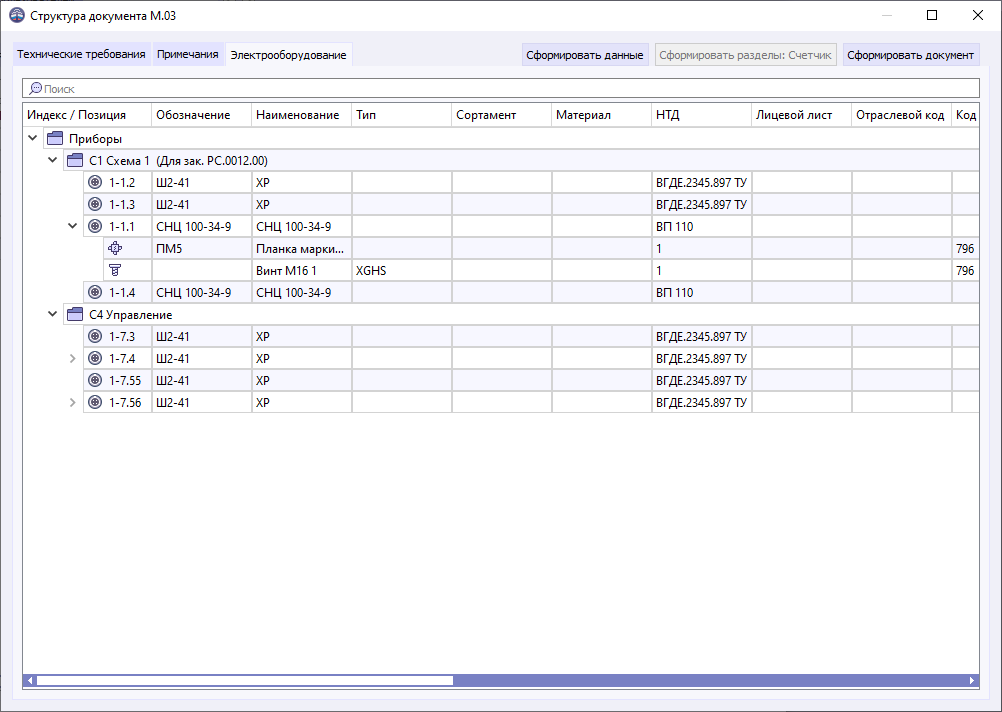This screenshot has height=712, width=1002.
Task: Click the folder icon of C1 Схема 1
Action: coord(74,159)
